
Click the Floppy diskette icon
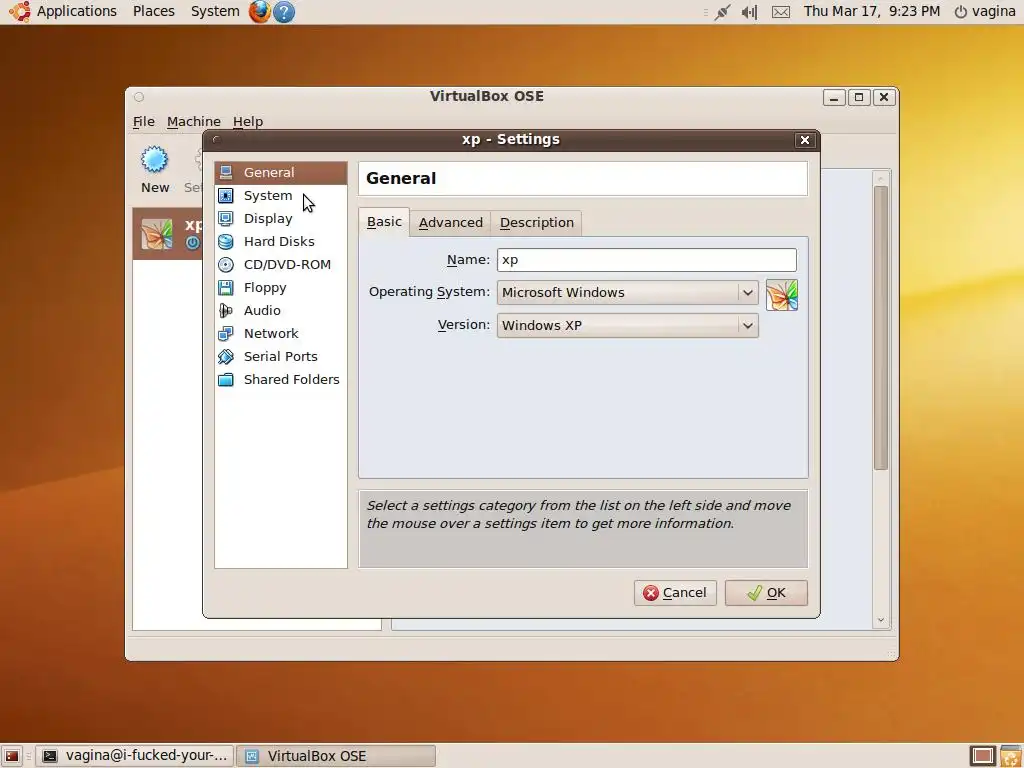click(226, 287)
